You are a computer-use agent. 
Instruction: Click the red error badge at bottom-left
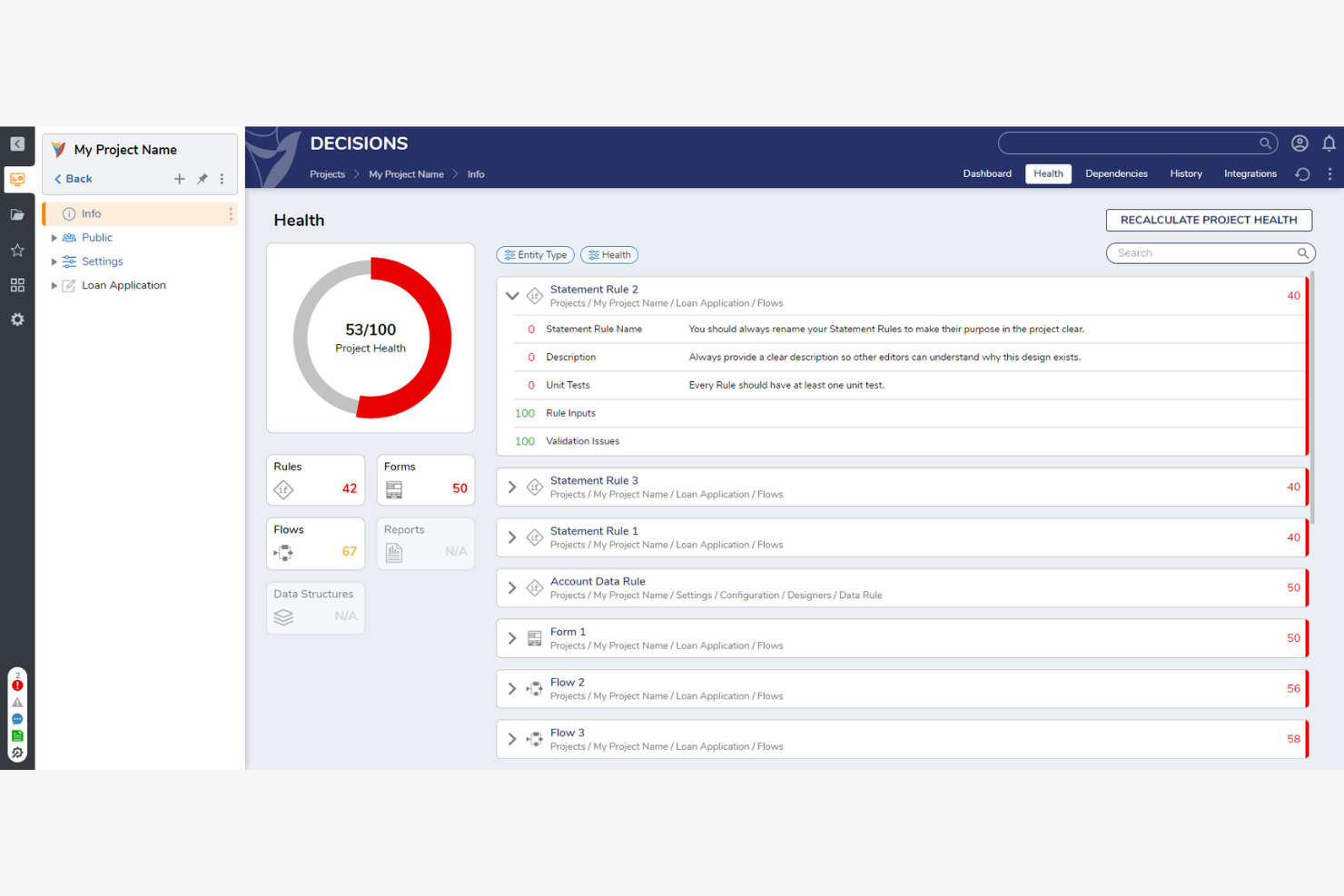tap(17, 684)
